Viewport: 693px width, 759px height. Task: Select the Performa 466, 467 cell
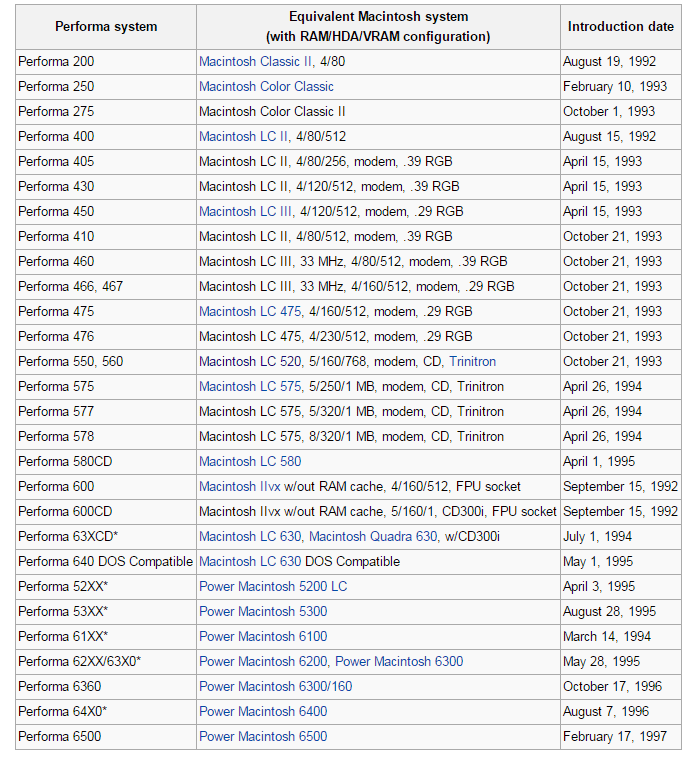(x=106, y=287)
